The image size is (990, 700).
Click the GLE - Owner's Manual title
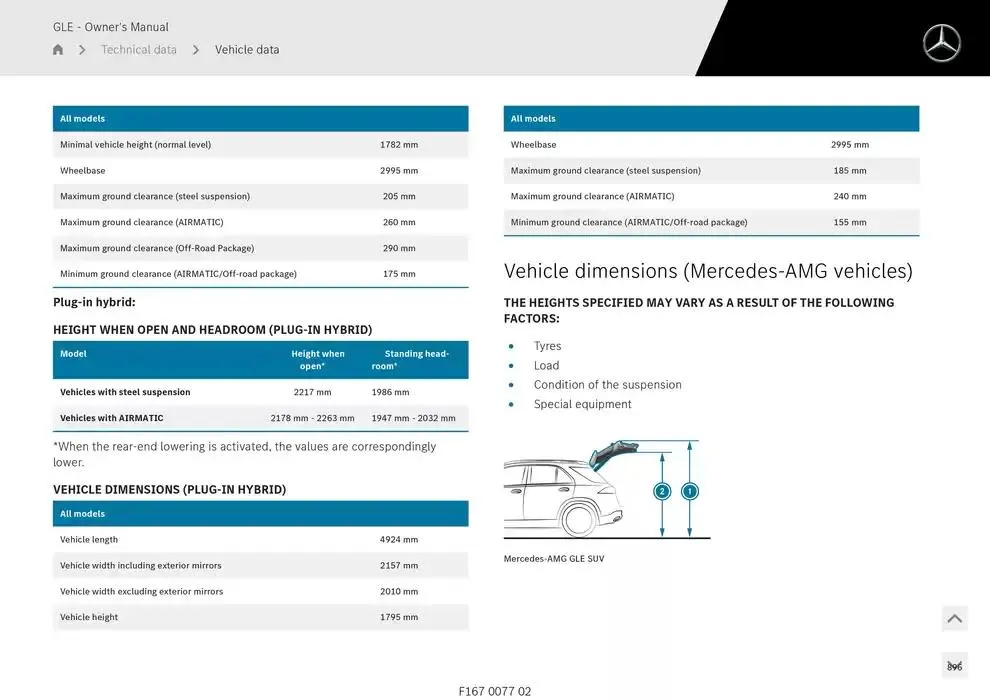pyautogui.click(x=111, y=27)
